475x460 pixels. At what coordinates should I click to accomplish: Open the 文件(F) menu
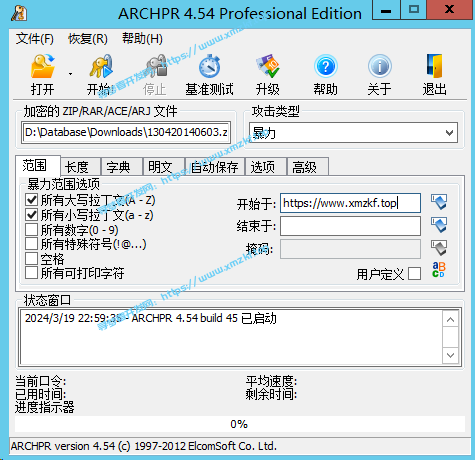pyautogui.click(x=35, y=39)
